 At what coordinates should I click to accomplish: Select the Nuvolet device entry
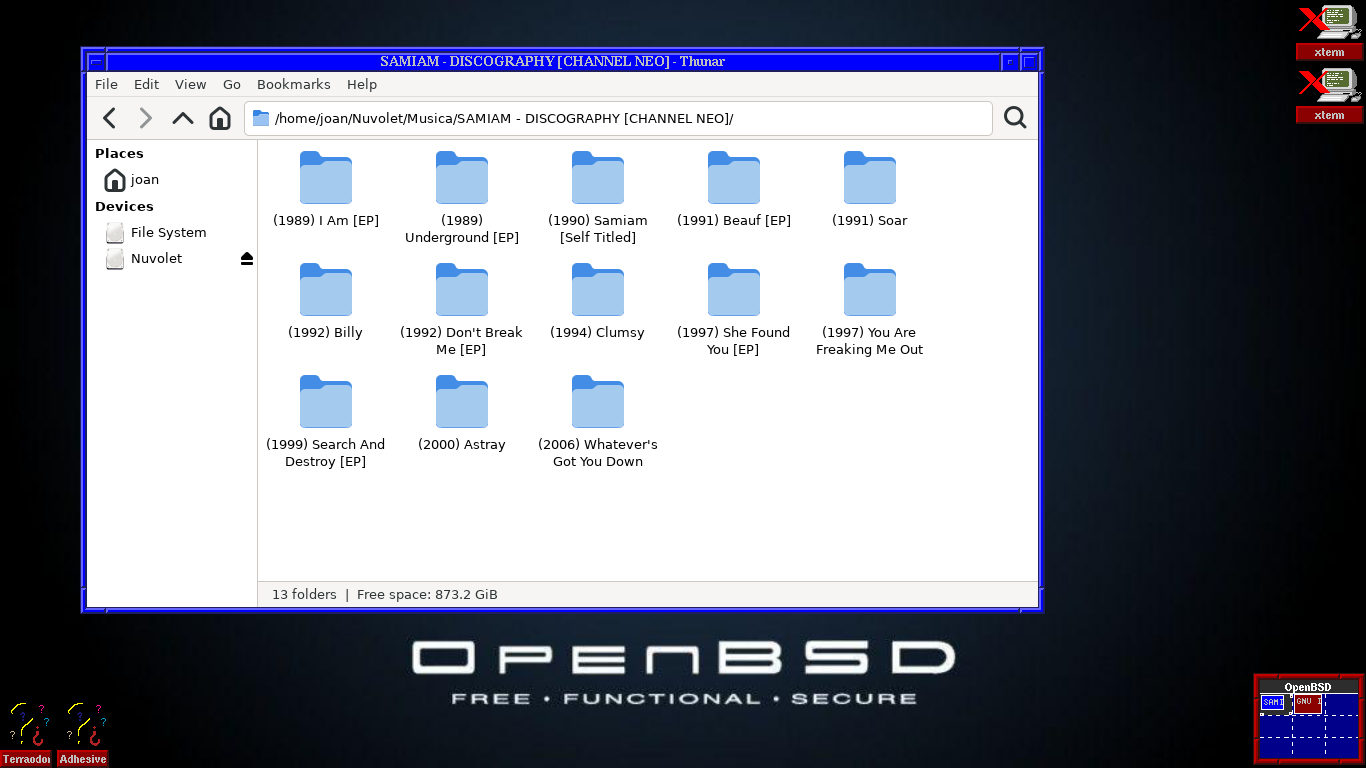tap(156, 258)
